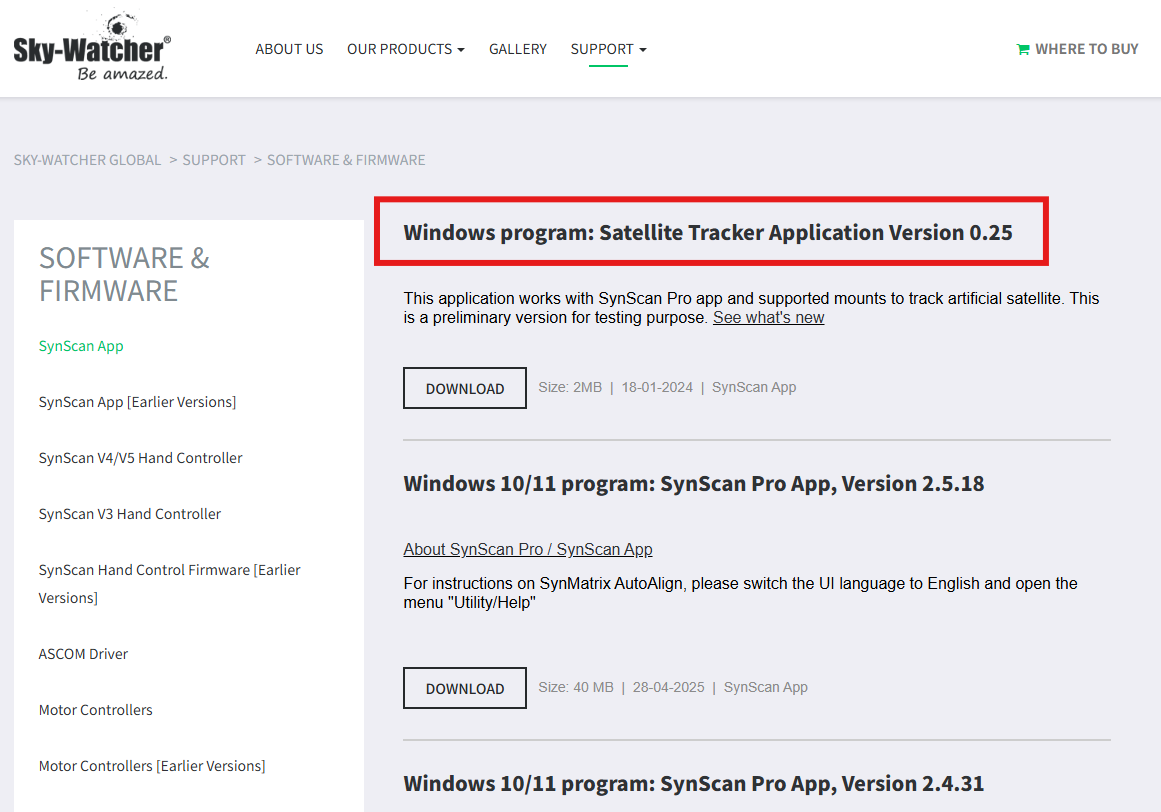Click the See what's new link

769,318
